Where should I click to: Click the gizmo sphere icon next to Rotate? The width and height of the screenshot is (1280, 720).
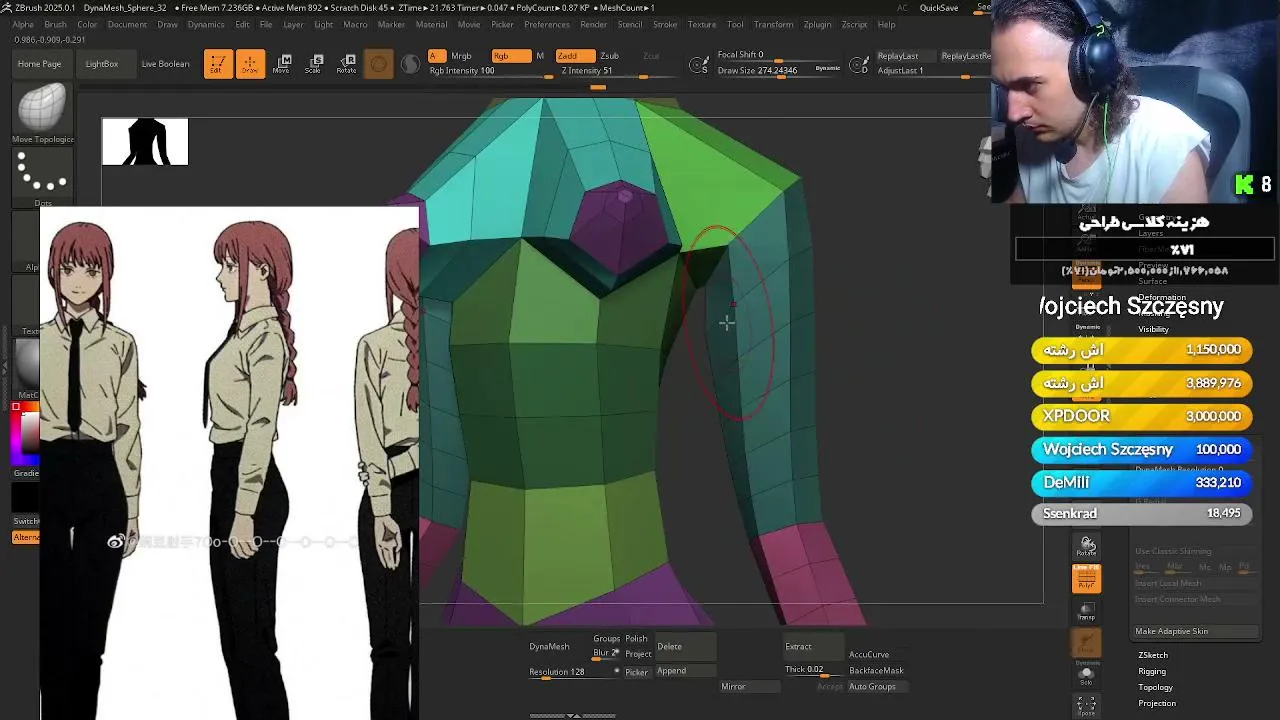coord(378,65)
